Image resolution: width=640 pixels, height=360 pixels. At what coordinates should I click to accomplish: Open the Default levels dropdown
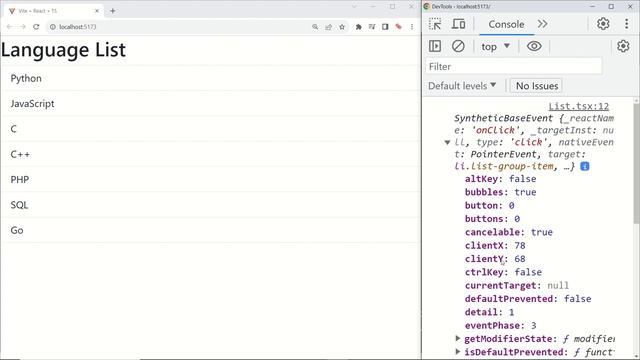(462, 86)
